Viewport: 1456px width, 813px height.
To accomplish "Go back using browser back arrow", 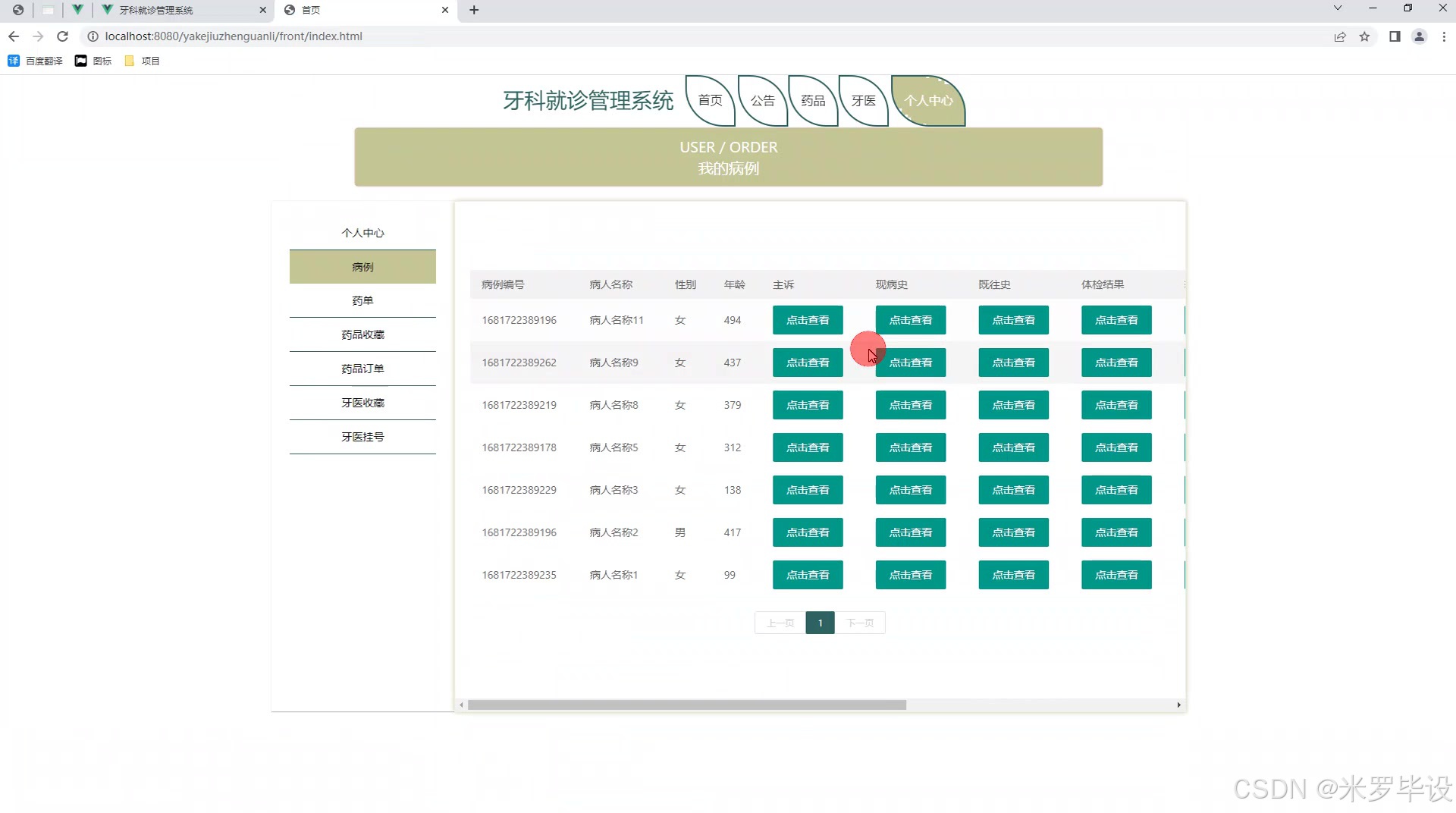I will coord(14,36).
